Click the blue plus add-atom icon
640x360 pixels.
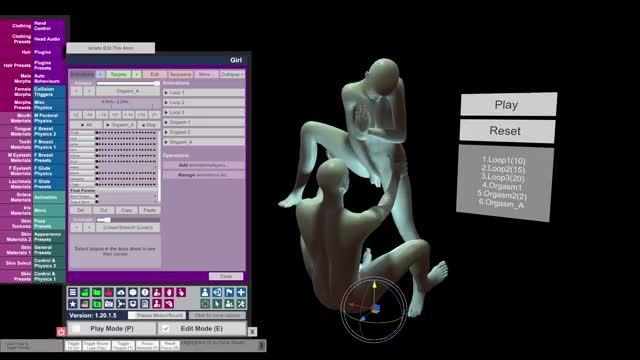tap(241, 292)
